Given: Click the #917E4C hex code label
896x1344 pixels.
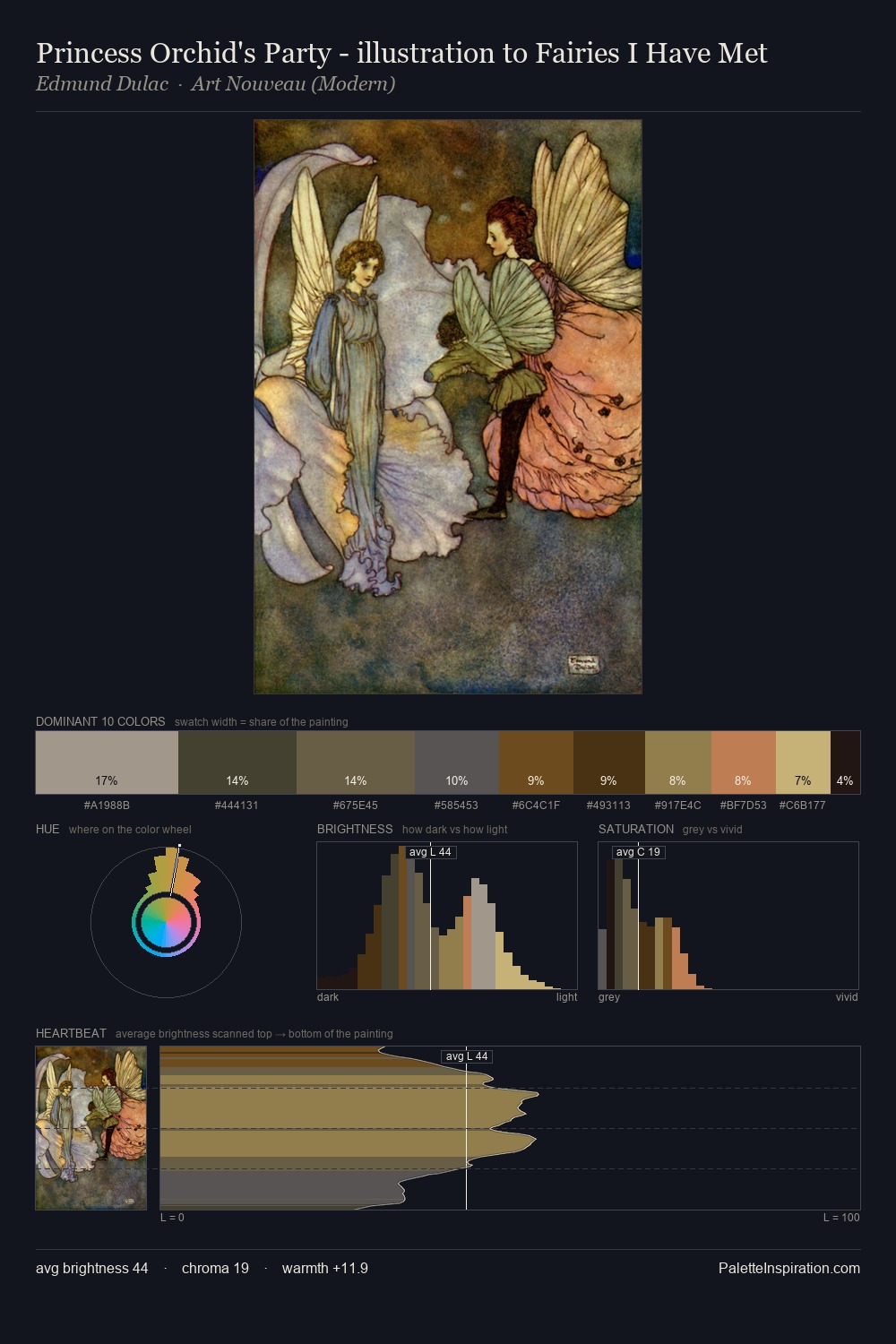Looking at the screenshot, I should click(677, 806).
